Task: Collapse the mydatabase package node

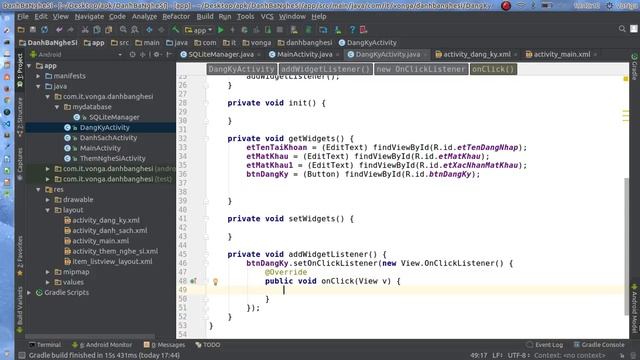Action: 57,107
